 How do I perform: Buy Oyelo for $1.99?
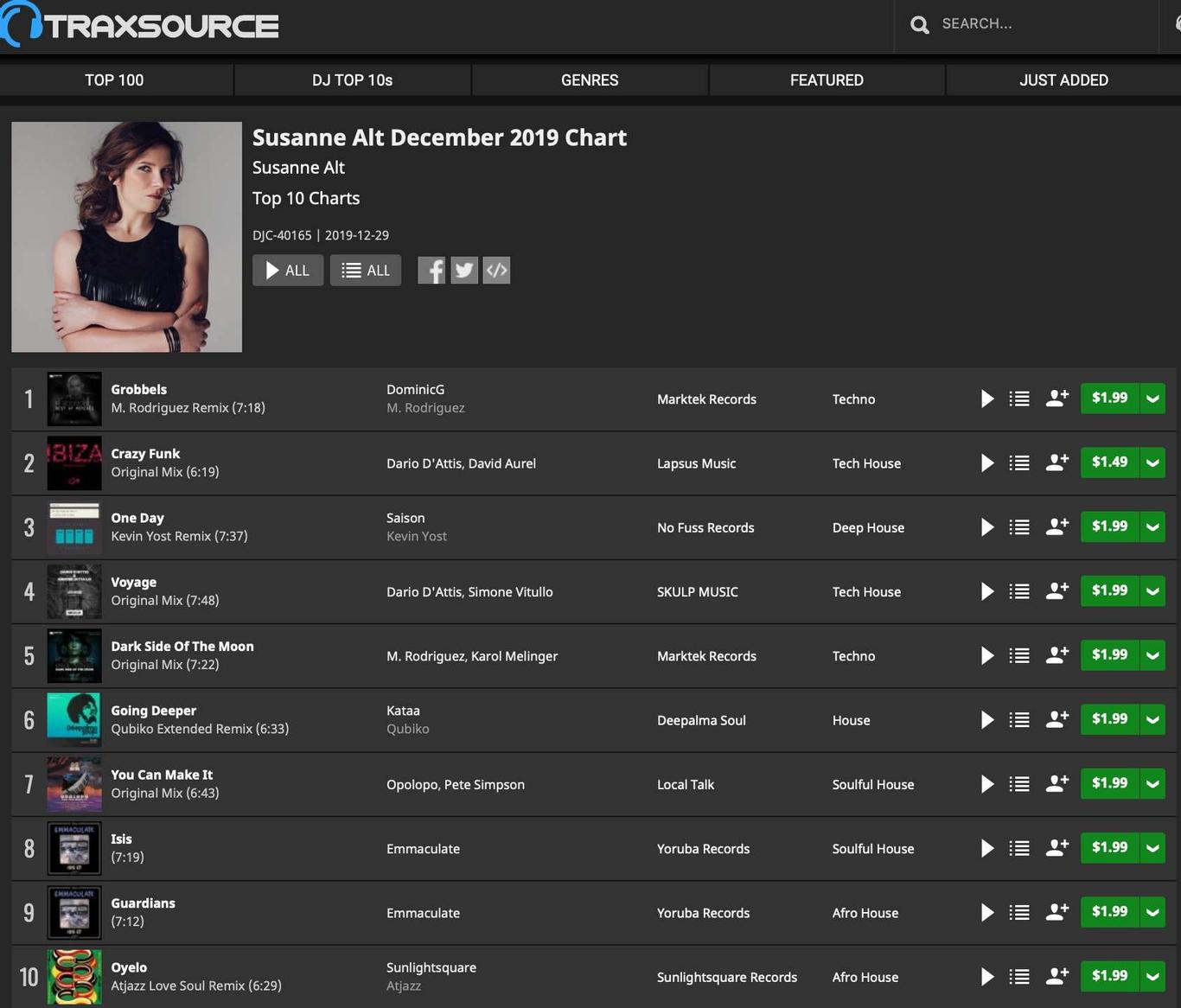pyautogui.click(x=1109, y=976)
